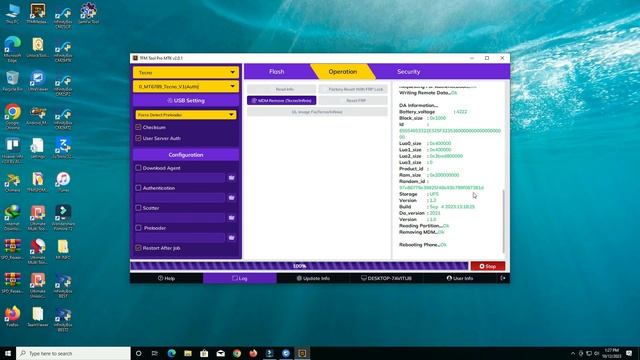Stop the running job with Stop button

pos(488,266)
